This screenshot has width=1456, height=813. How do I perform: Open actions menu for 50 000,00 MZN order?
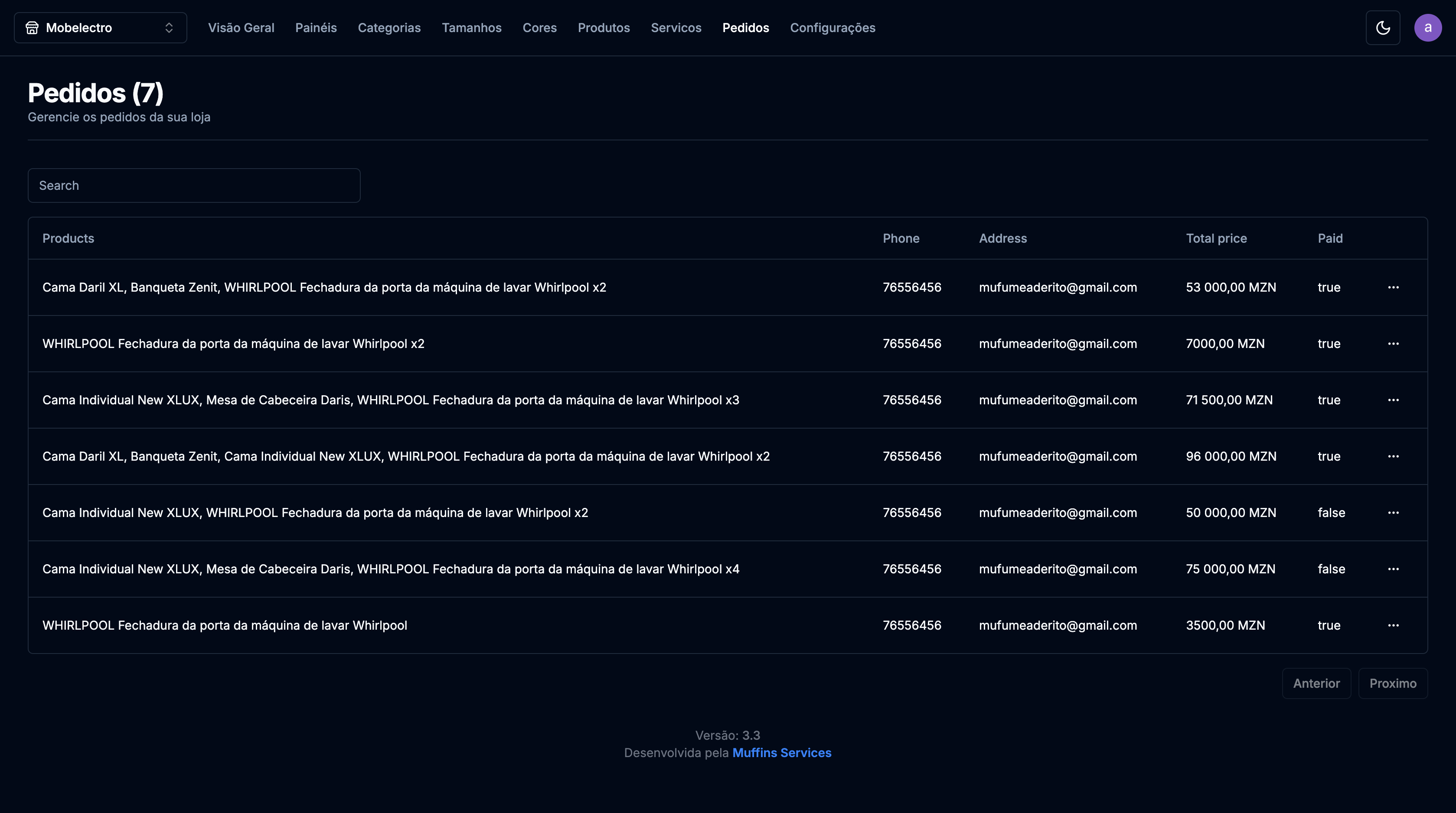click(x=1393, y=512)
